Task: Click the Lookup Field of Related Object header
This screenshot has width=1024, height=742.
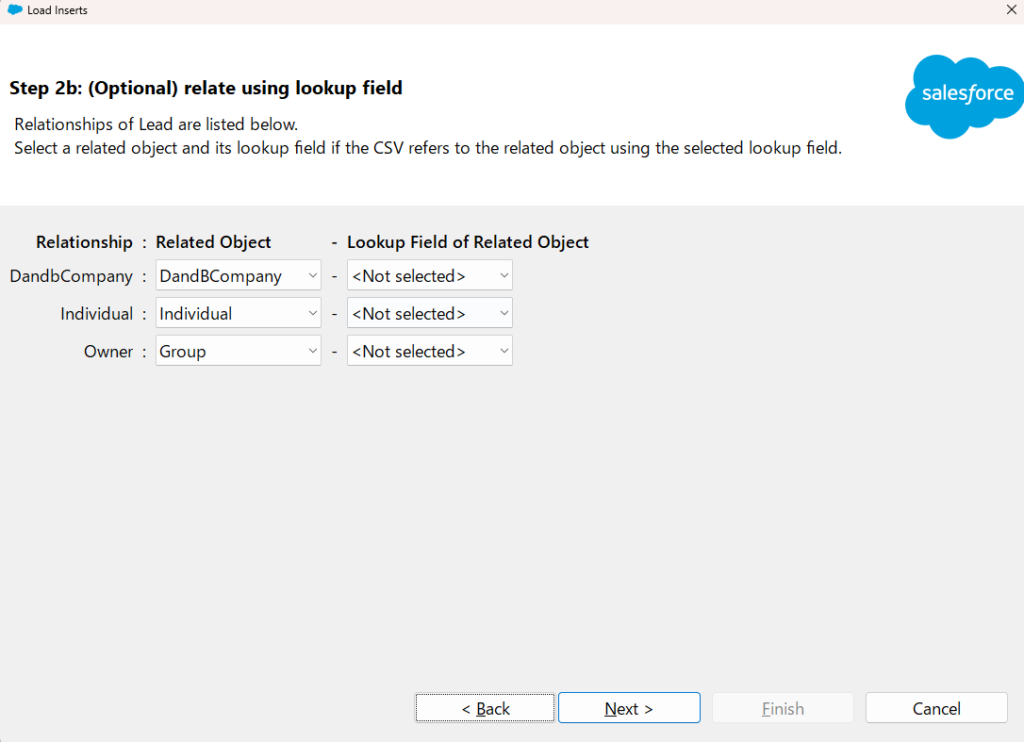Action: coord(468,242)
